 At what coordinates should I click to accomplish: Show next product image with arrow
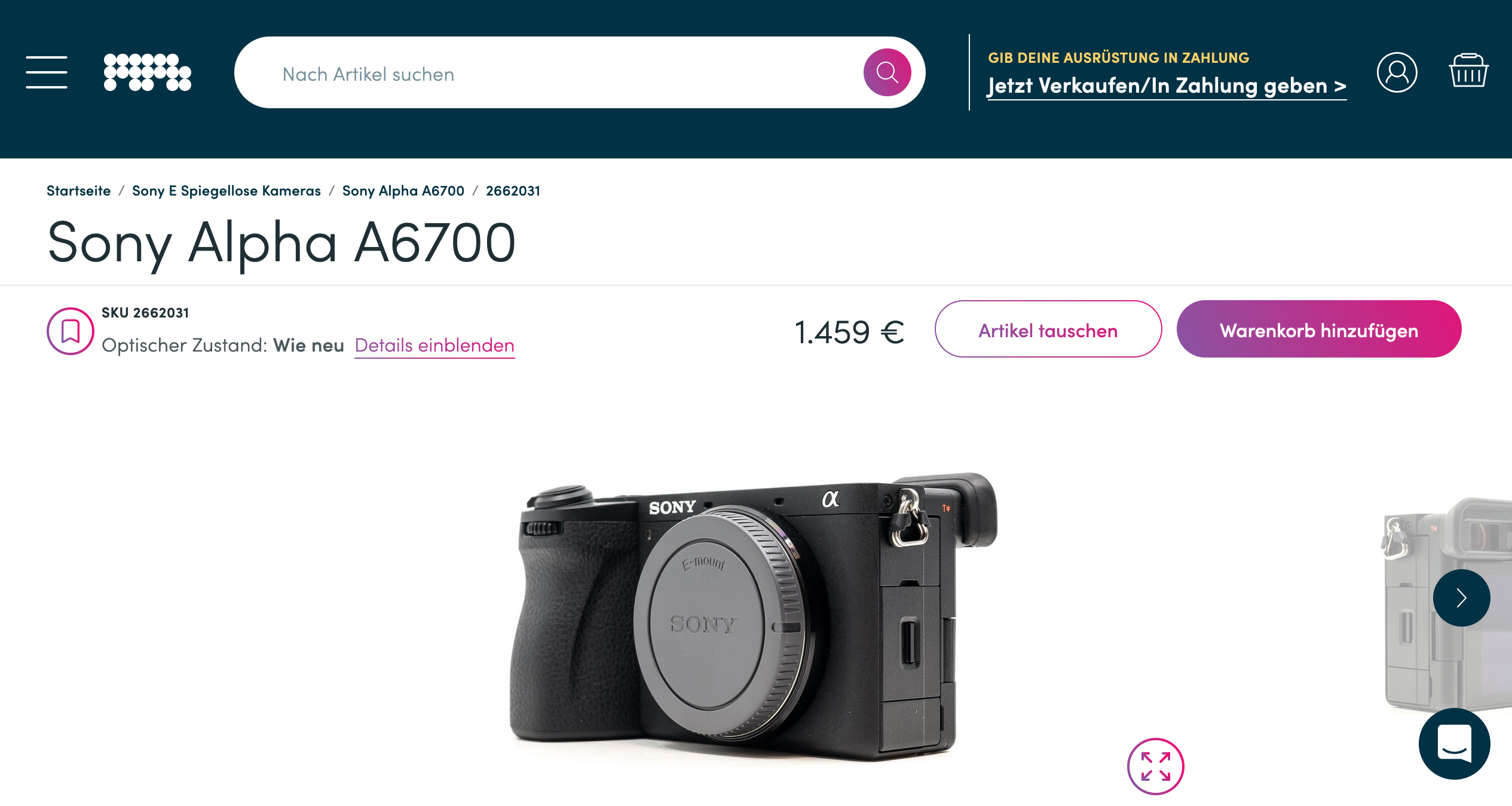(1461, 597)
